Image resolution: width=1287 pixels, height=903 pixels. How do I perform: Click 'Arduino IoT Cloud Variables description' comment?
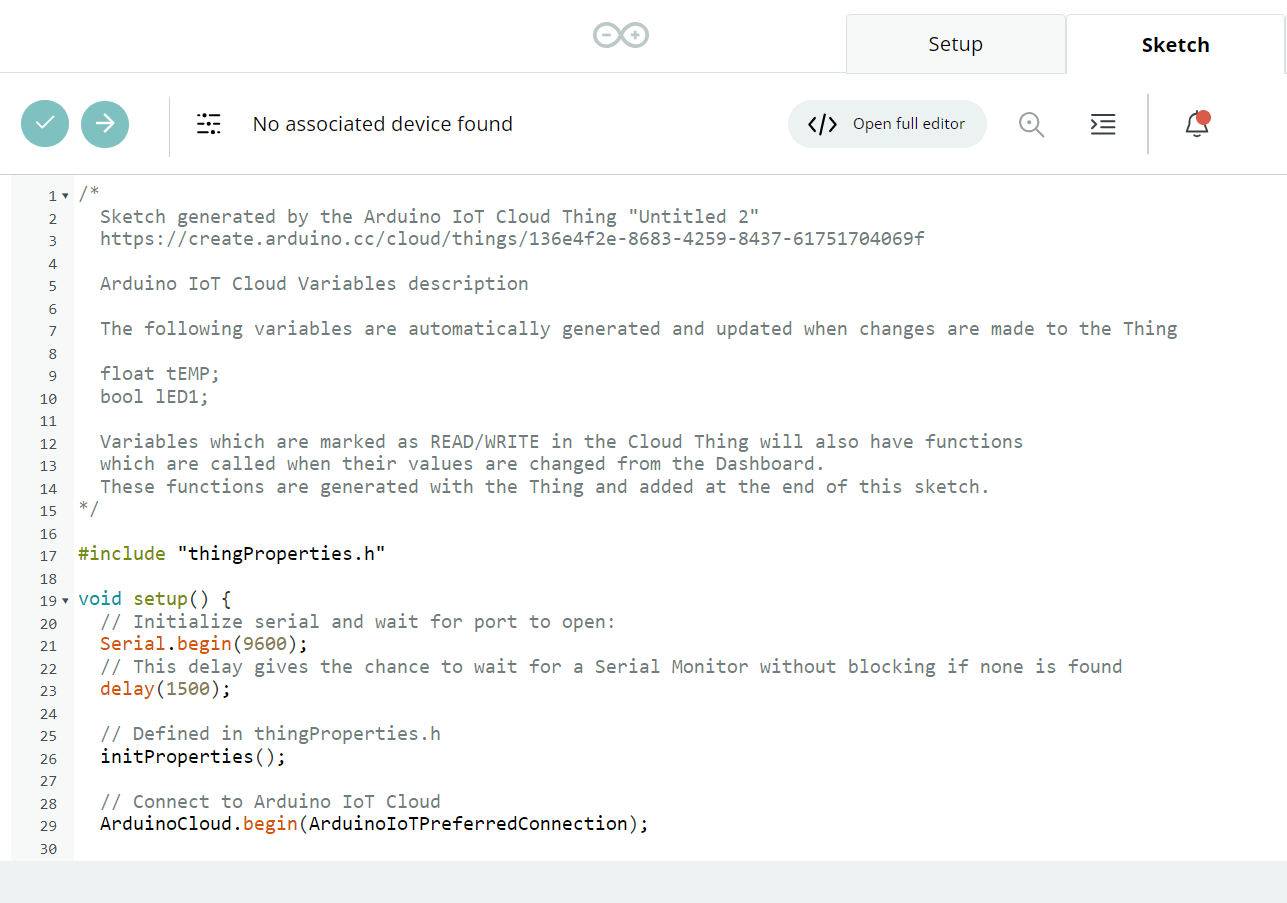[x=314, y=284]
